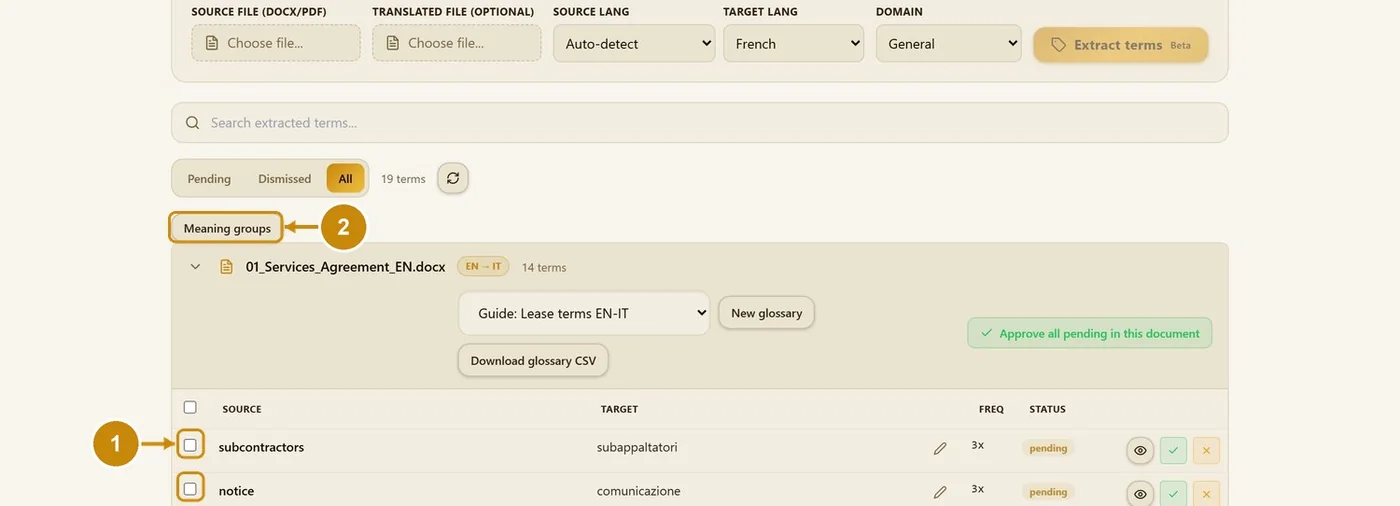Dismiss the subcontractors term with X icon
The height and width of the screenshot is (506, 1400).
(x=1206, y=450)
